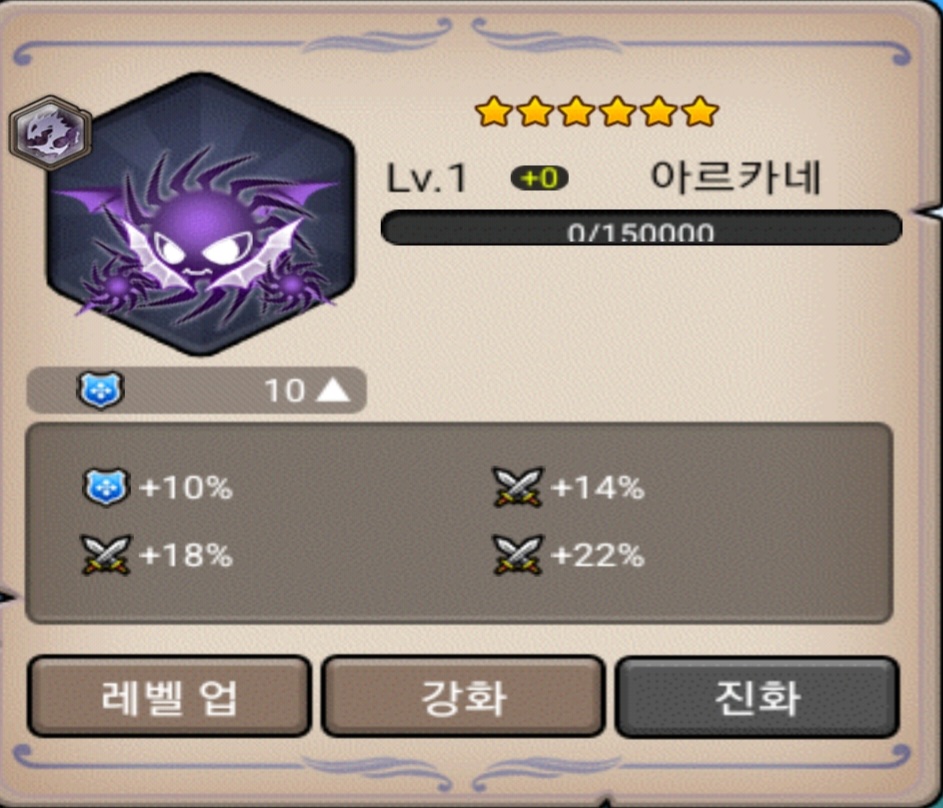Click the last gold star rating

(x=700, y=111)
